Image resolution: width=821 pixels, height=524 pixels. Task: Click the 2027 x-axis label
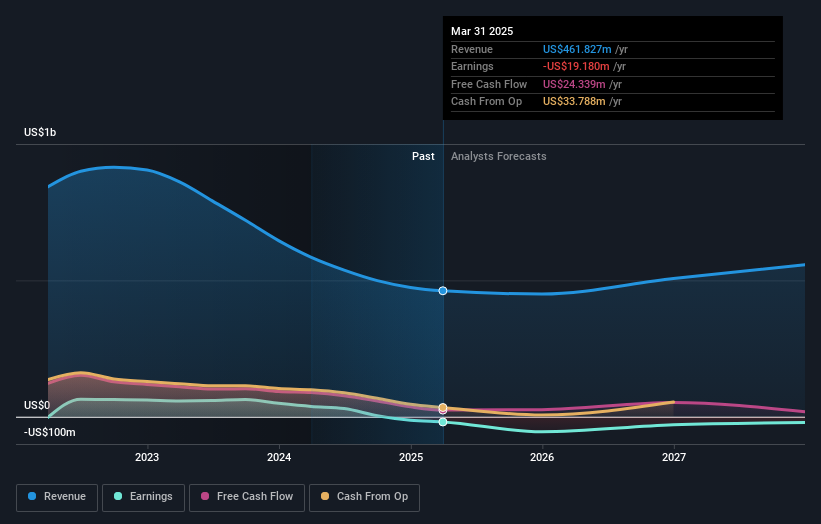tap(674, 457)
